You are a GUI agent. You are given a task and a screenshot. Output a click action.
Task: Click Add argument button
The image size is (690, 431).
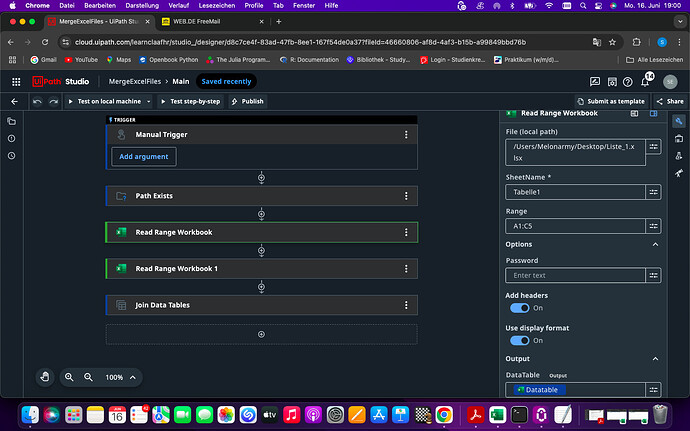pyautogui.click(x=143, y=157)
